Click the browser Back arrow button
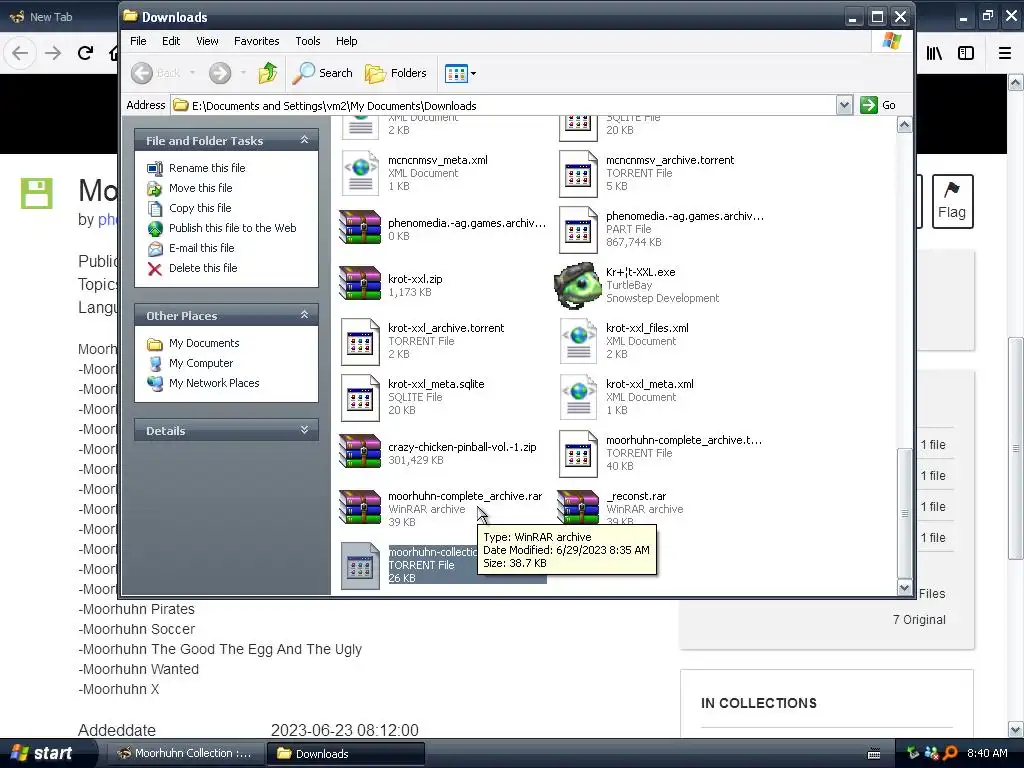1024x768 pixels. 20,53
